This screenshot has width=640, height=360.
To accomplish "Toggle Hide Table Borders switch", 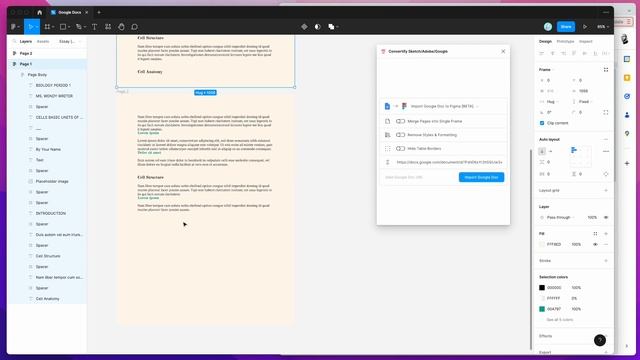I will (x=400, y=149).
